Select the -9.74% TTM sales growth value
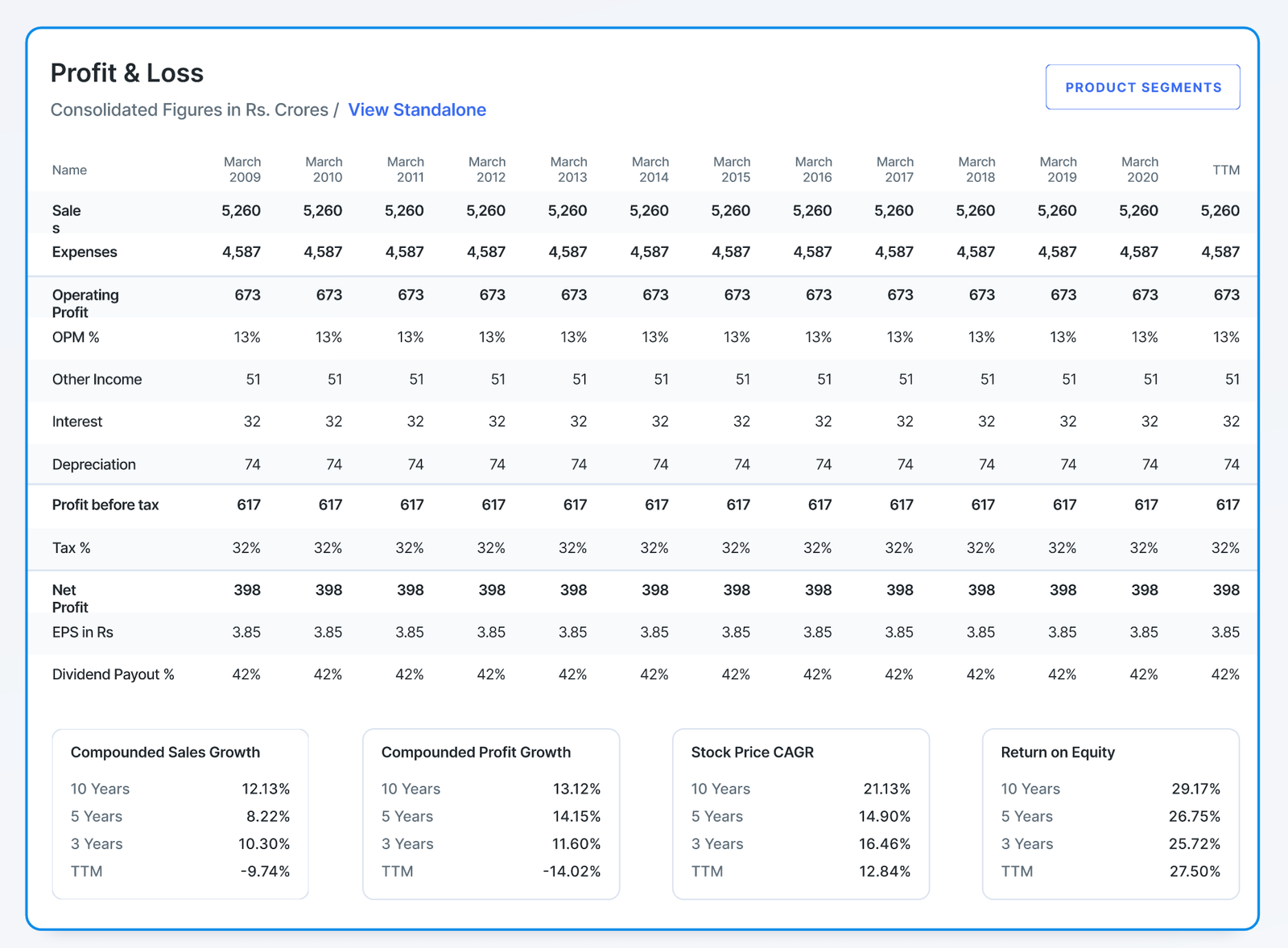This screenshot has width=1288, height=948. pos(265,871)
